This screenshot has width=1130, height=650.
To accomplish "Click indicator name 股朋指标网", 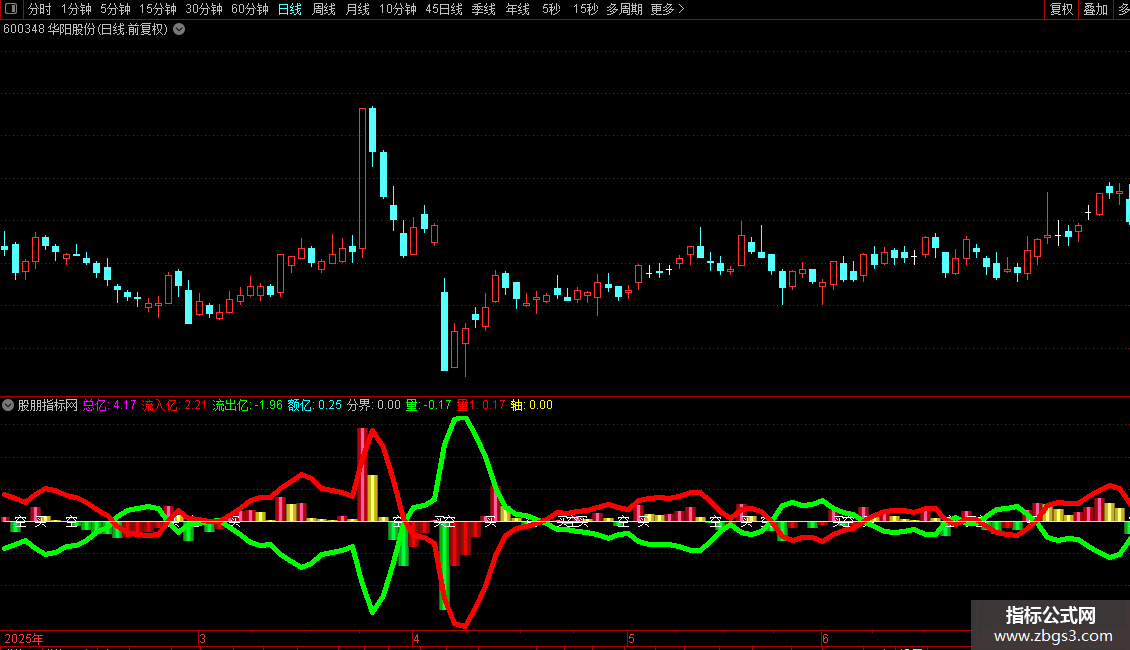I will click(x=48, y=405).
